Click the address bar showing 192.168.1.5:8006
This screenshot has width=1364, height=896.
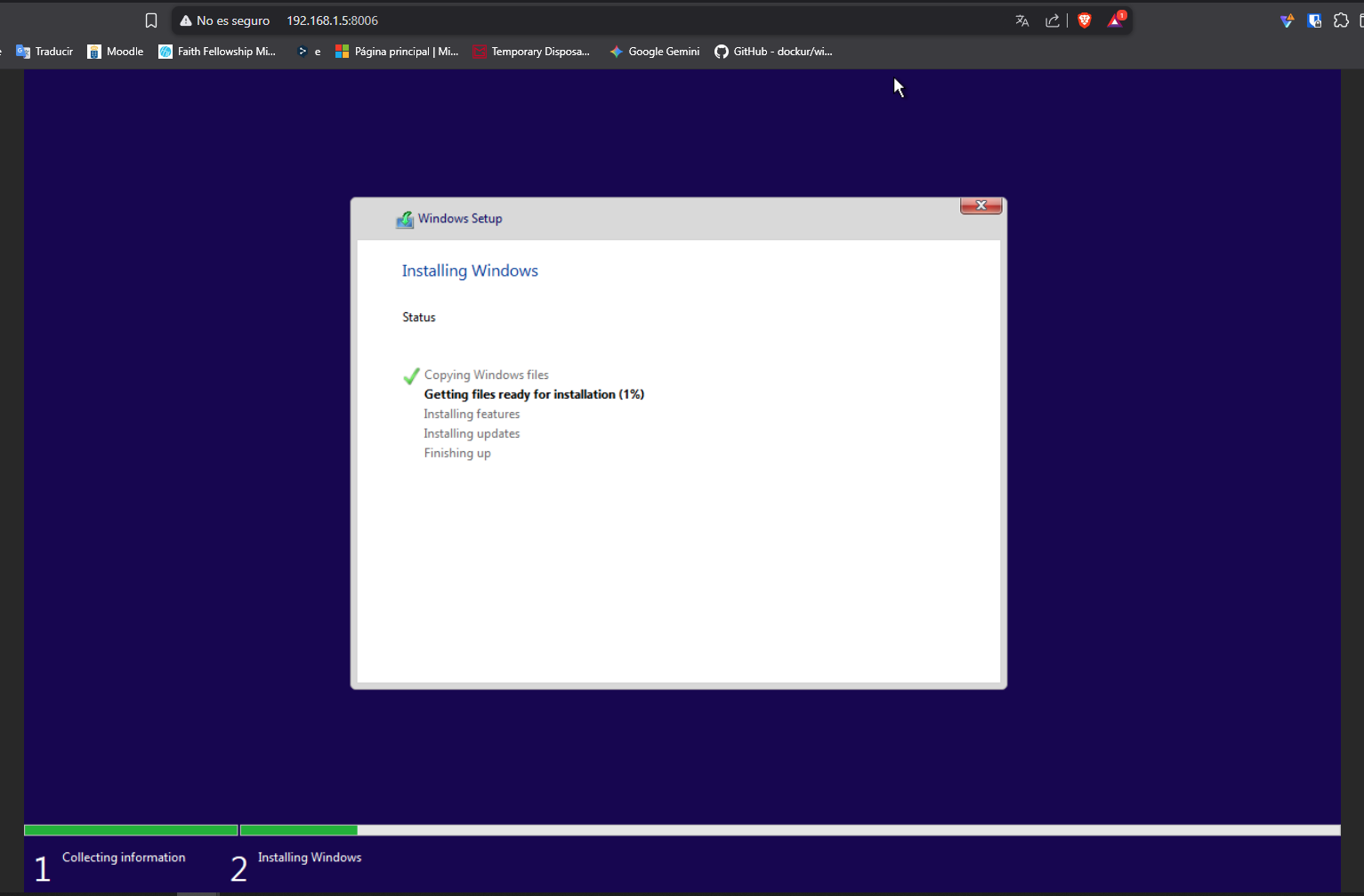pyautogui.click(x=332, y=20)
